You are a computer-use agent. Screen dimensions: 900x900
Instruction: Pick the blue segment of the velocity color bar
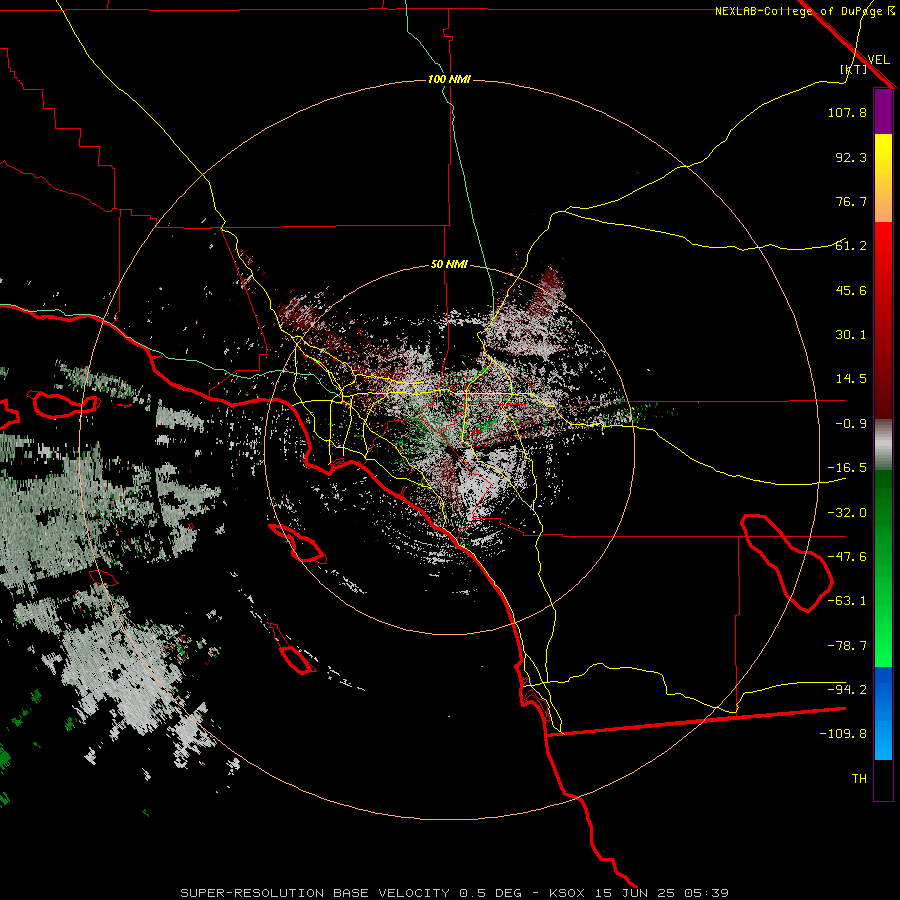tap(883, 713)
